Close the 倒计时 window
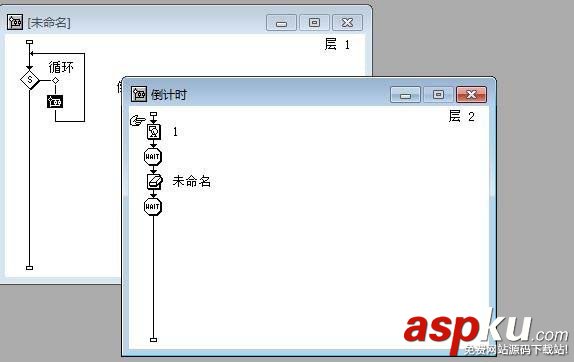 point(472,95)
